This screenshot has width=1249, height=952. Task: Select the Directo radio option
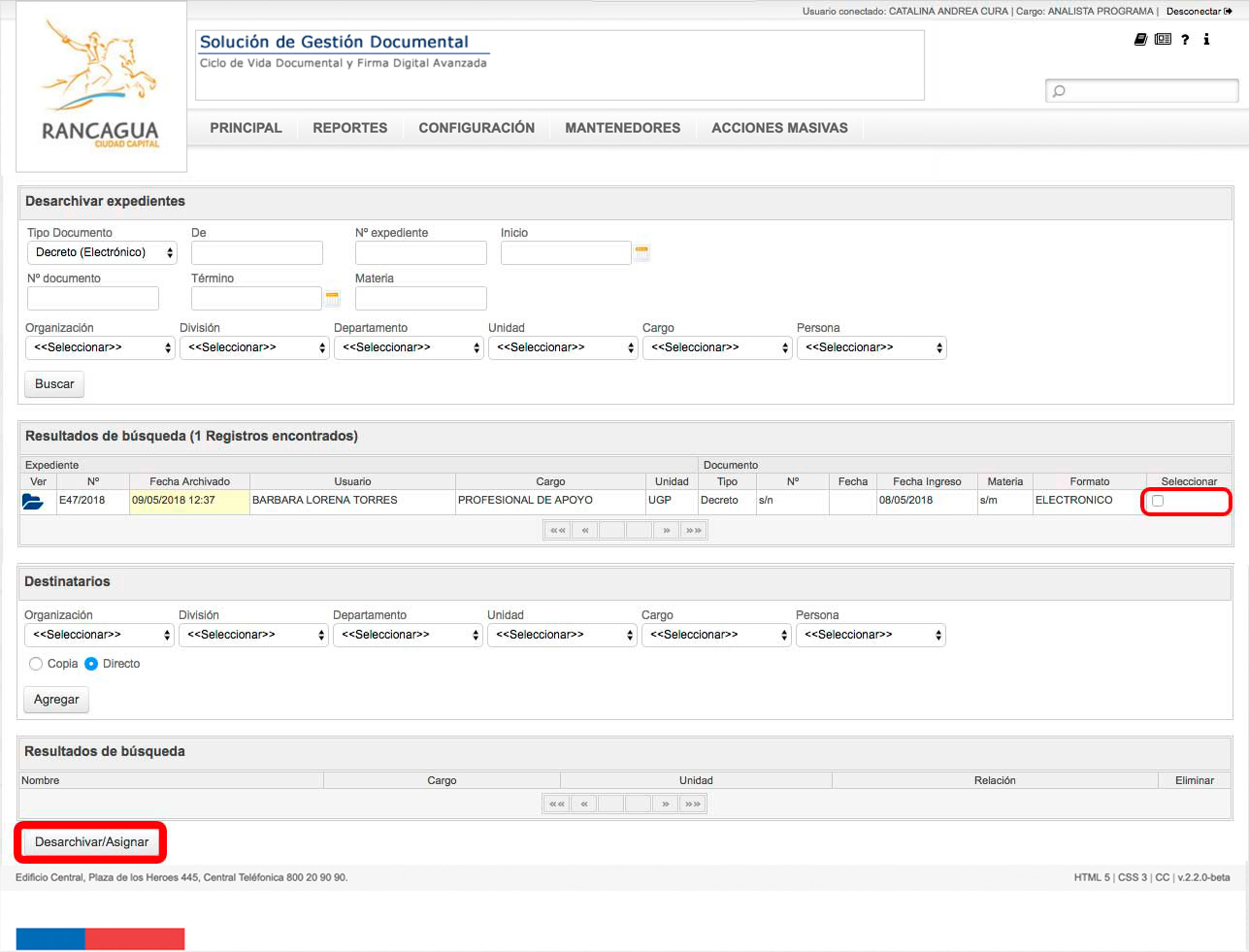pyautogui.click(x=91, y=664)
